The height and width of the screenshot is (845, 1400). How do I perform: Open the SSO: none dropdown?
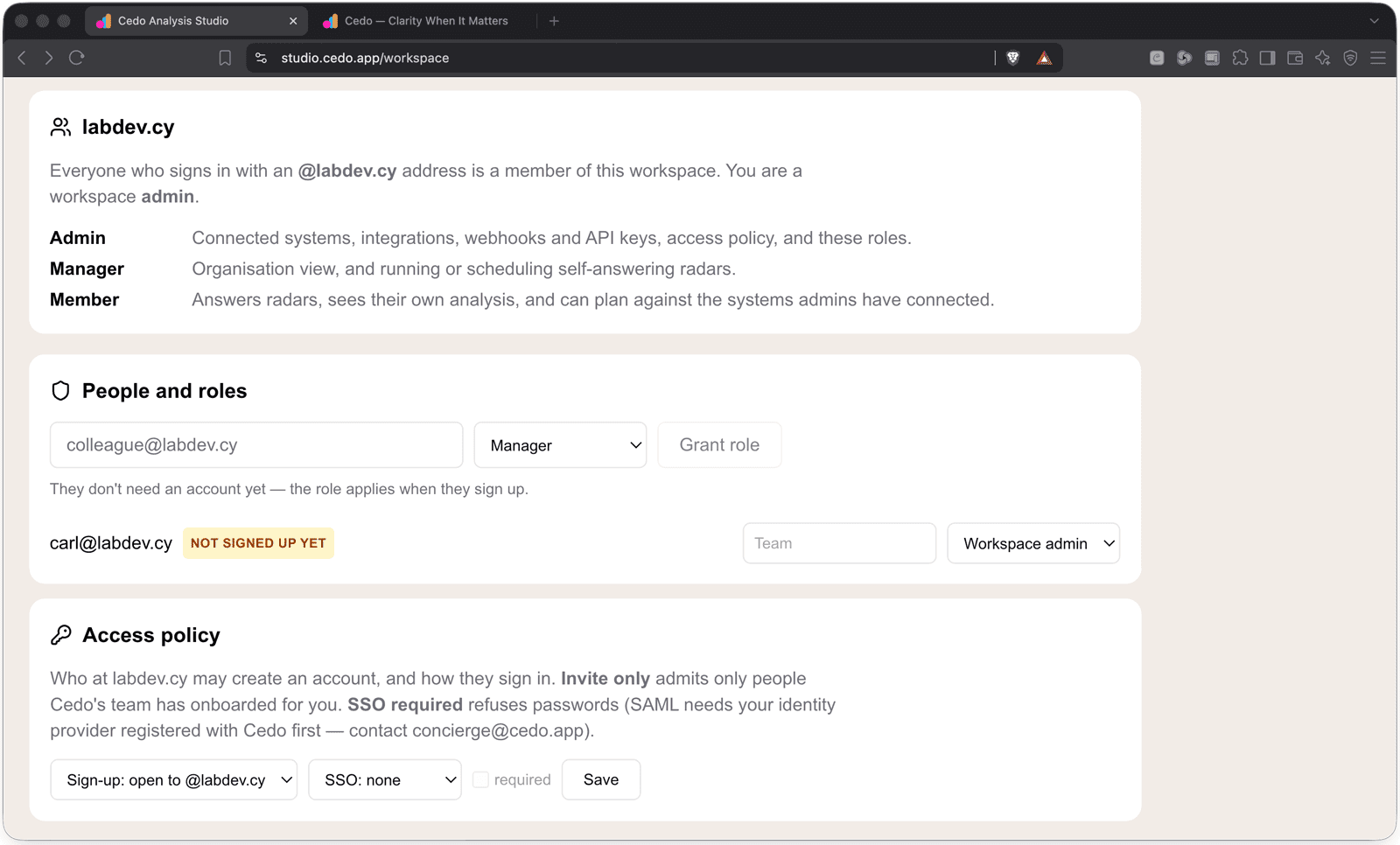[385, 779]
